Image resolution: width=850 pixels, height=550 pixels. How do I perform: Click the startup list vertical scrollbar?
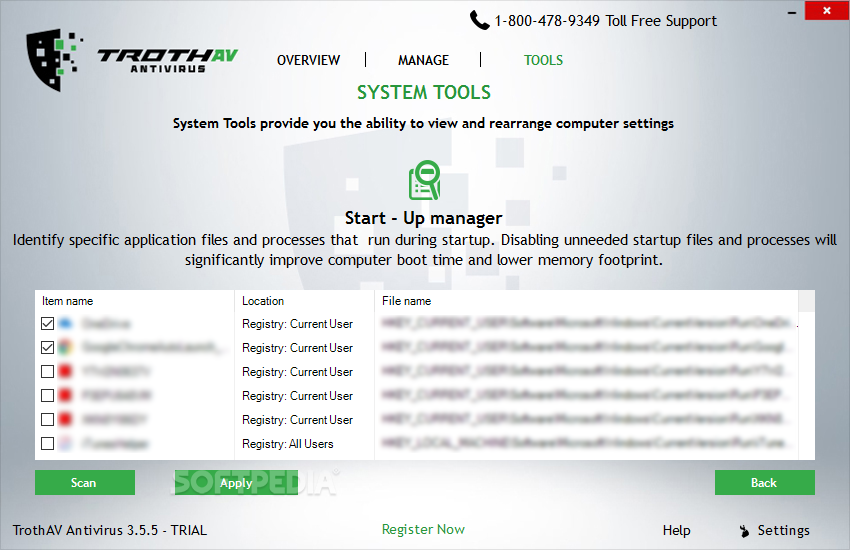(807, 375)
